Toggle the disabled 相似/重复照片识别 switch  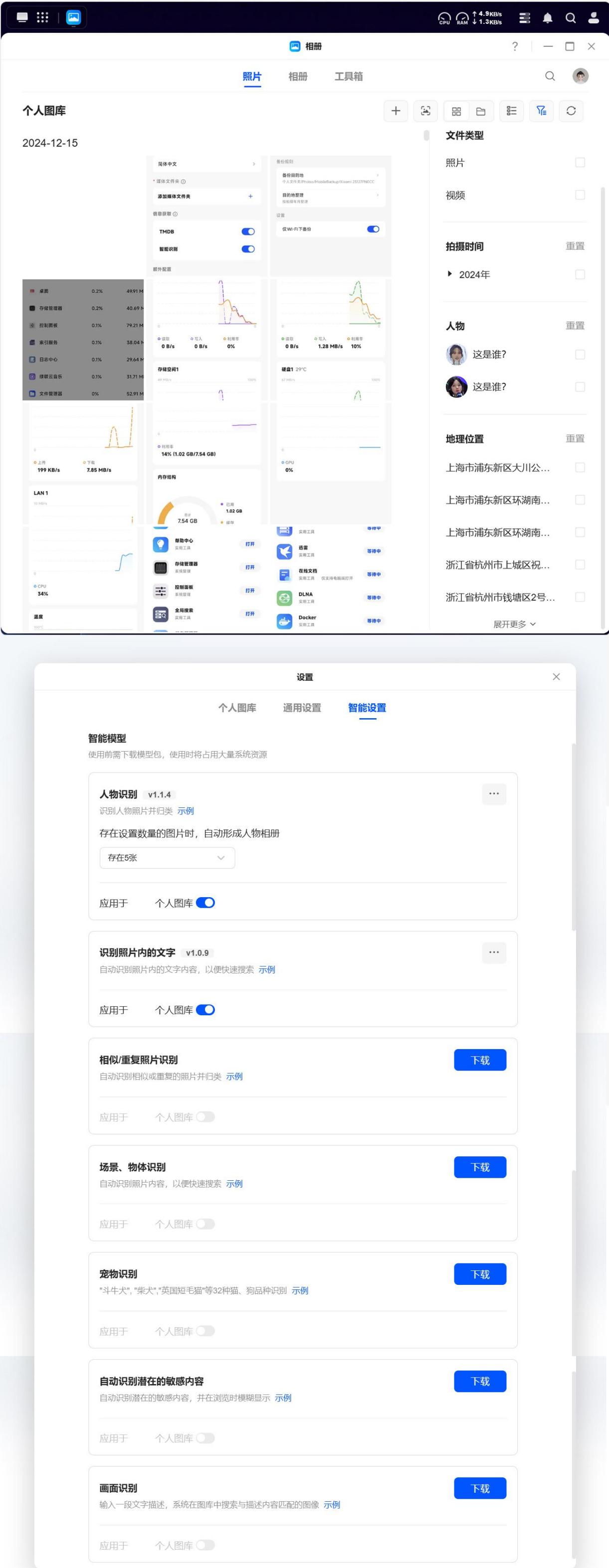[x=205, y=1117]
